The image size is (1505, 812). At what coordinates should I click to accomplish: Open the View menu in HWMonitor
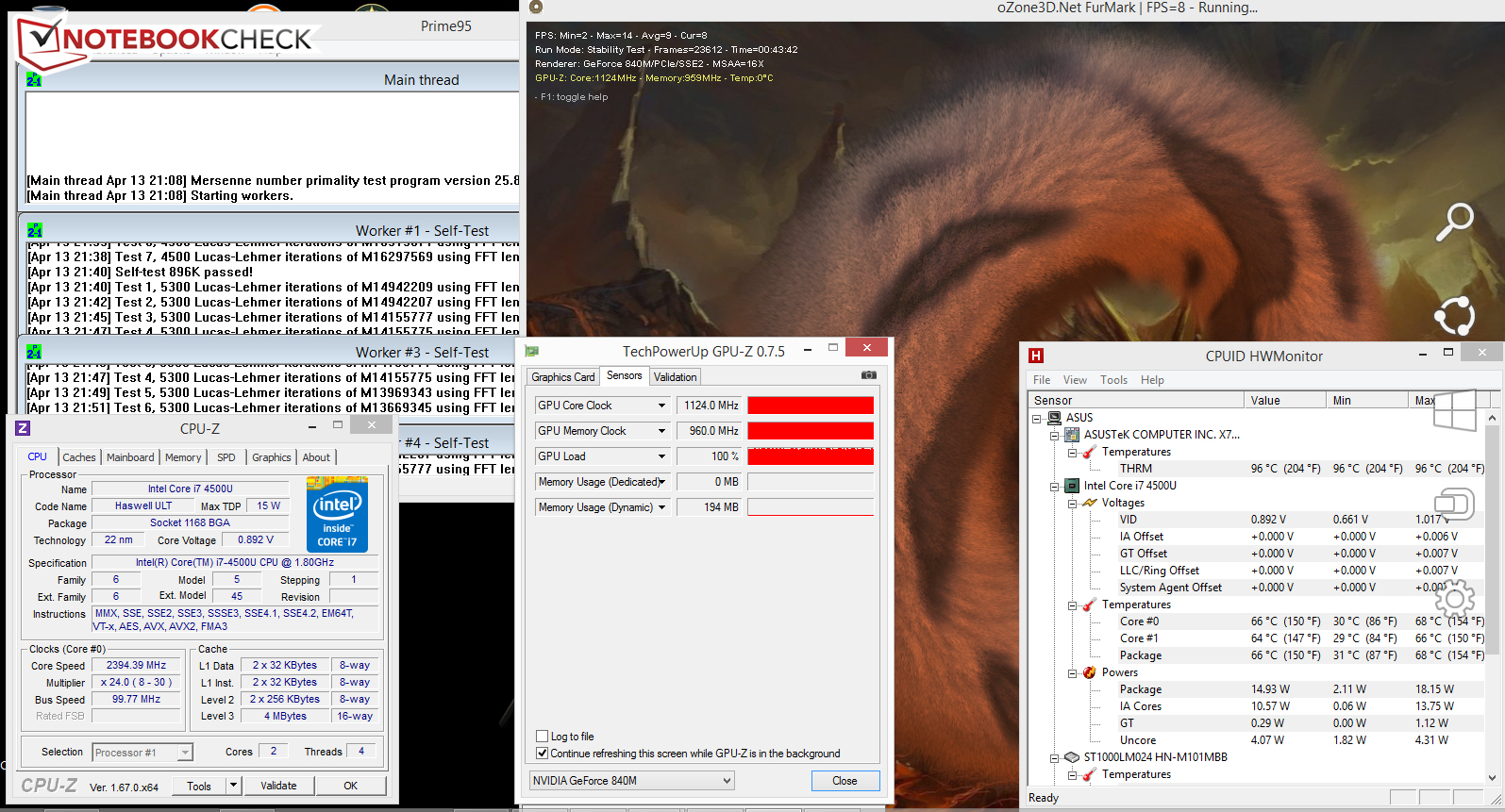coord(1075,380)
